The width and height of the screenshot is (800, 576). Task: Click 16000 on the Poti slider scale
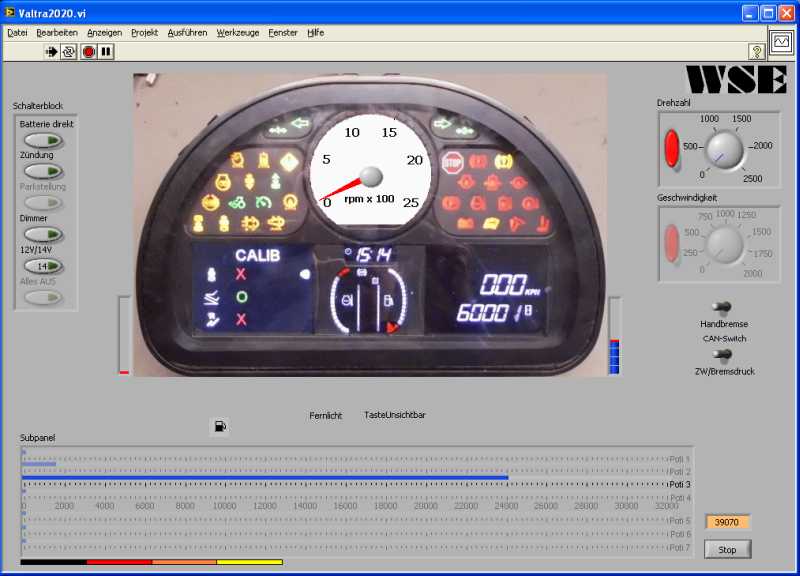pos(345,506)
